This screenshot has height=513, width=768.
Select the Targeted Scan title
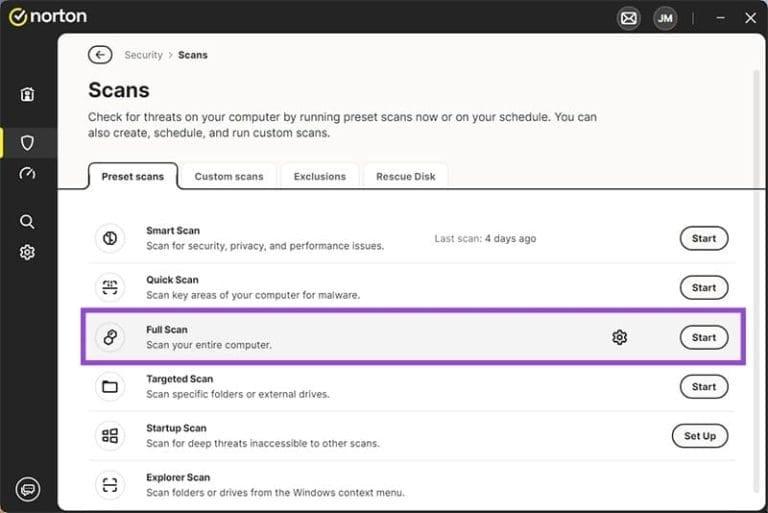[x=180, y=379]
